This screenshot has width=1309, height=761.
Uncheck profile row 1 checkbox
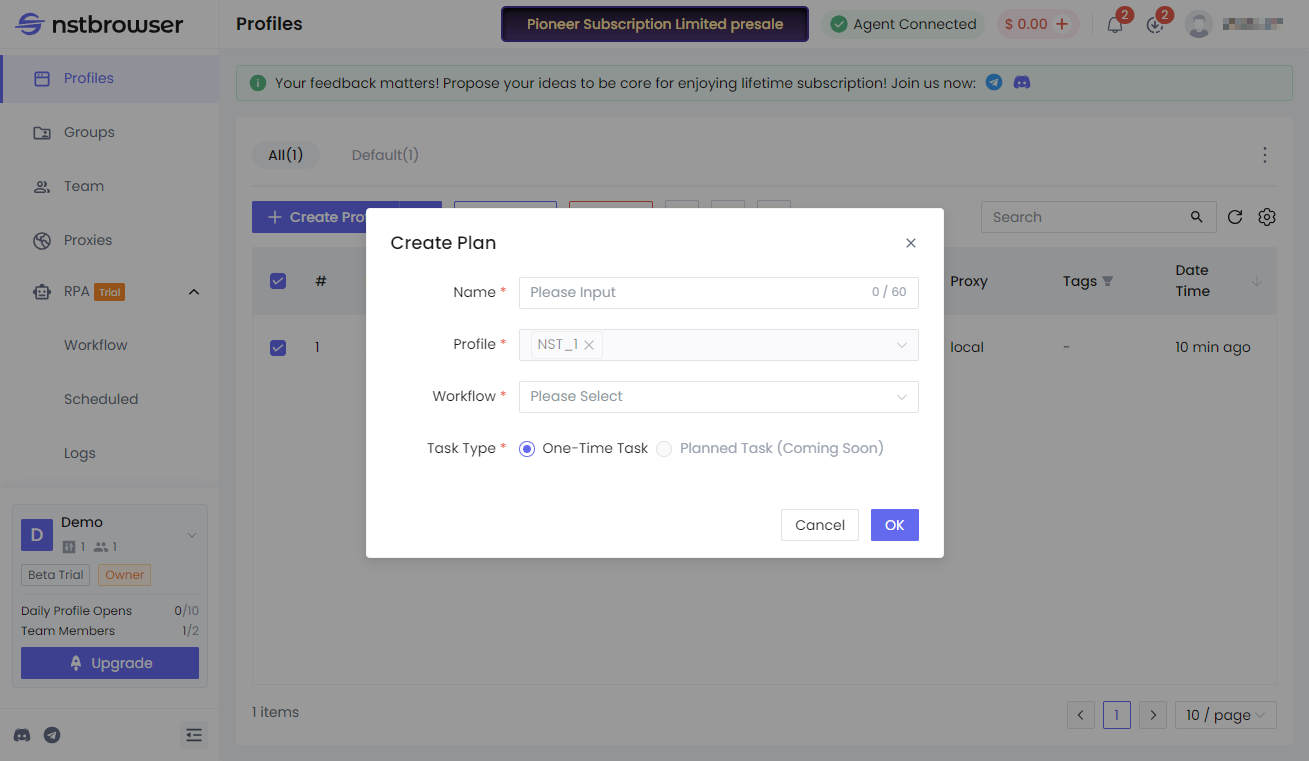(277, 347)
